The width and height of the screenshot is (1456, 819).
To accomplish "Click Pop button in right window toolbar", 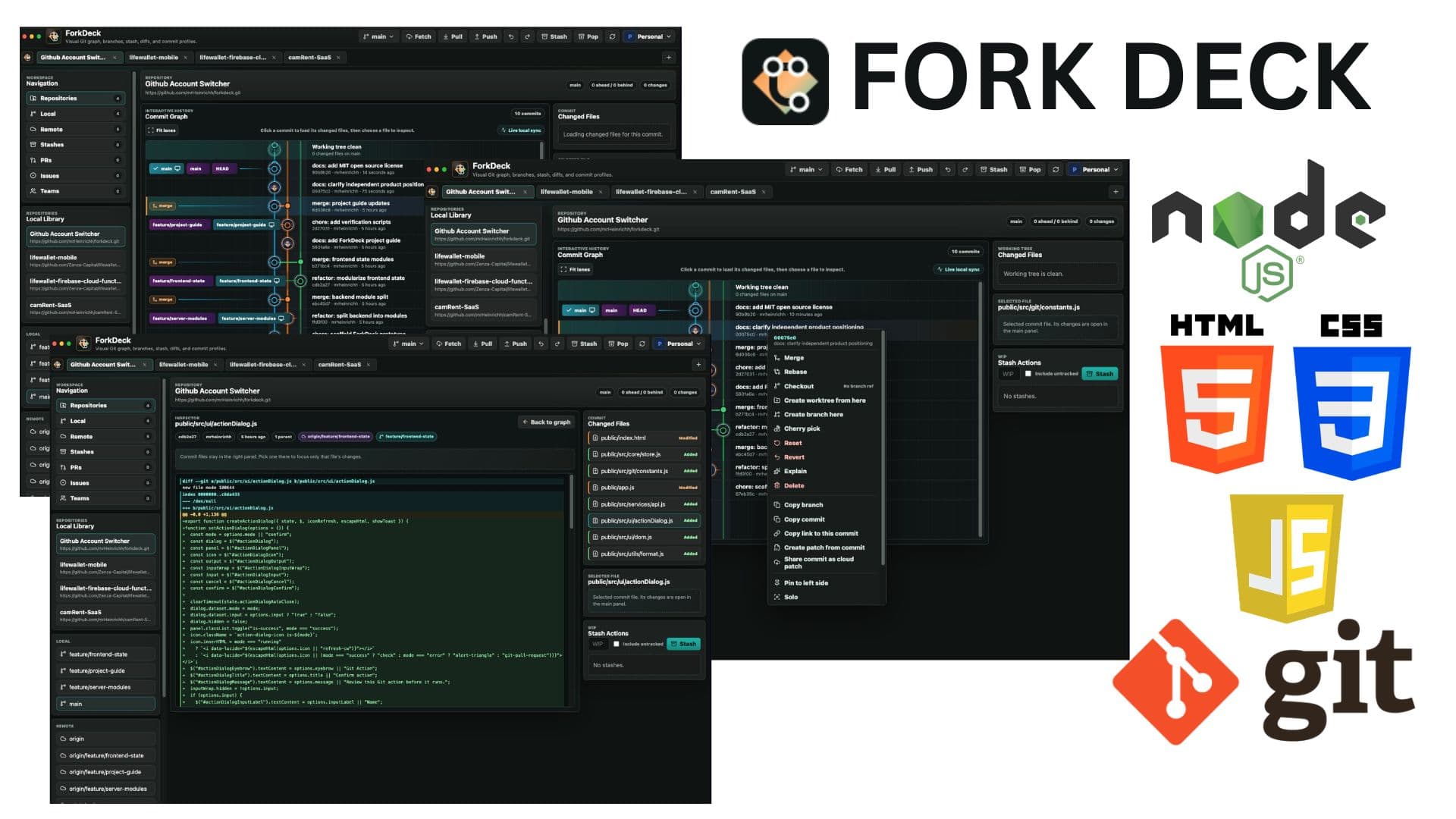I will point(1030,170).
